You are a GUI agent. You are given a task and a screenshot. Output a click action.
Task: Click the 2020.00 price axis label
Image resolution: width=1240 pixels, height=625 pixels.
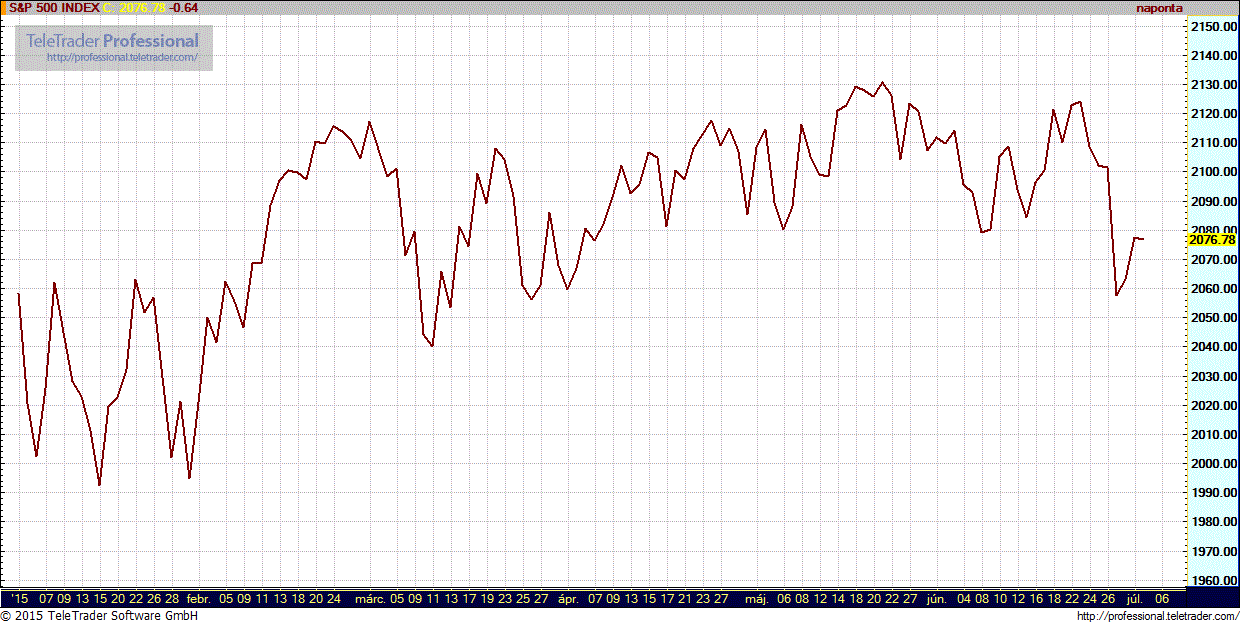point(1214,406)
